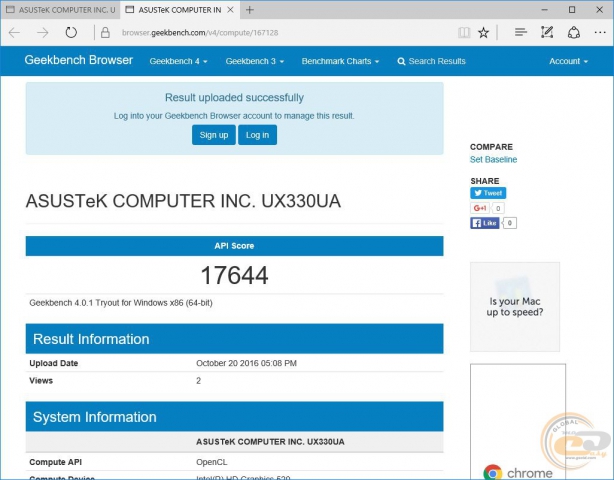Screen dimensions: 614x480
Task: Click the ASUSTeK COMPUTER INC. UX330UA page heading
Action: coord(183,201)
